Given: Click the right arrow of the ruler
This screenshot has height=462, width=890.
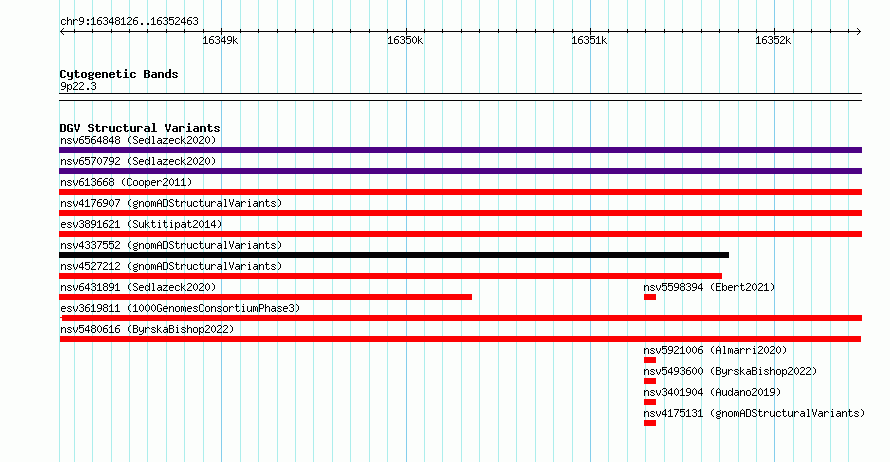Looking at the screenshot, I should coord(859,32).
